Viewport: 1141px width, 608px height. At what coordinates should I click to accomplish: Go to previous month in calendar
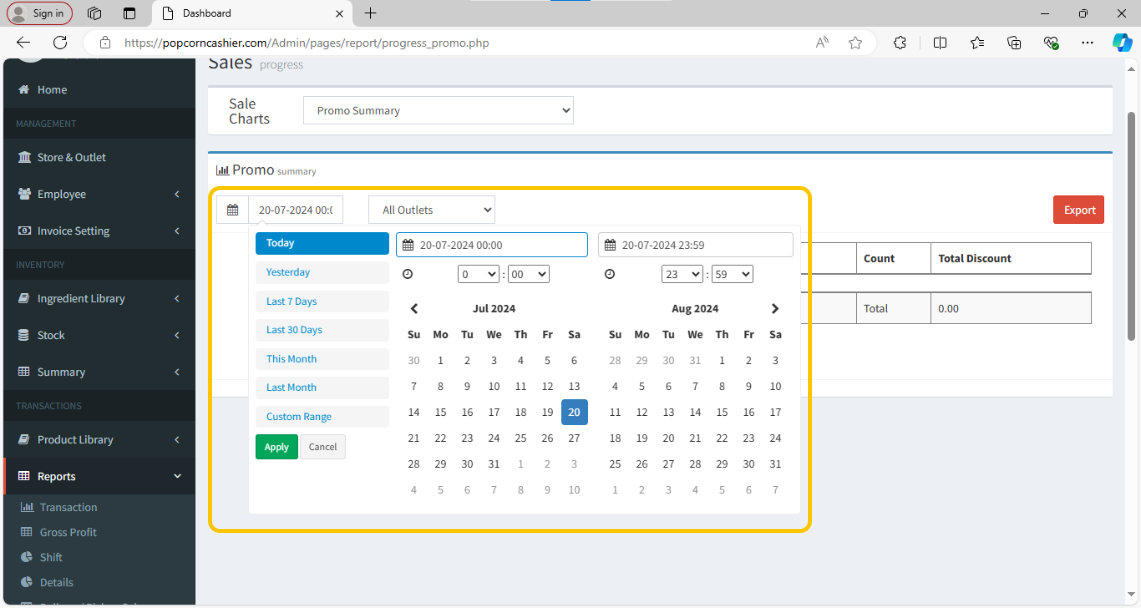414,308
